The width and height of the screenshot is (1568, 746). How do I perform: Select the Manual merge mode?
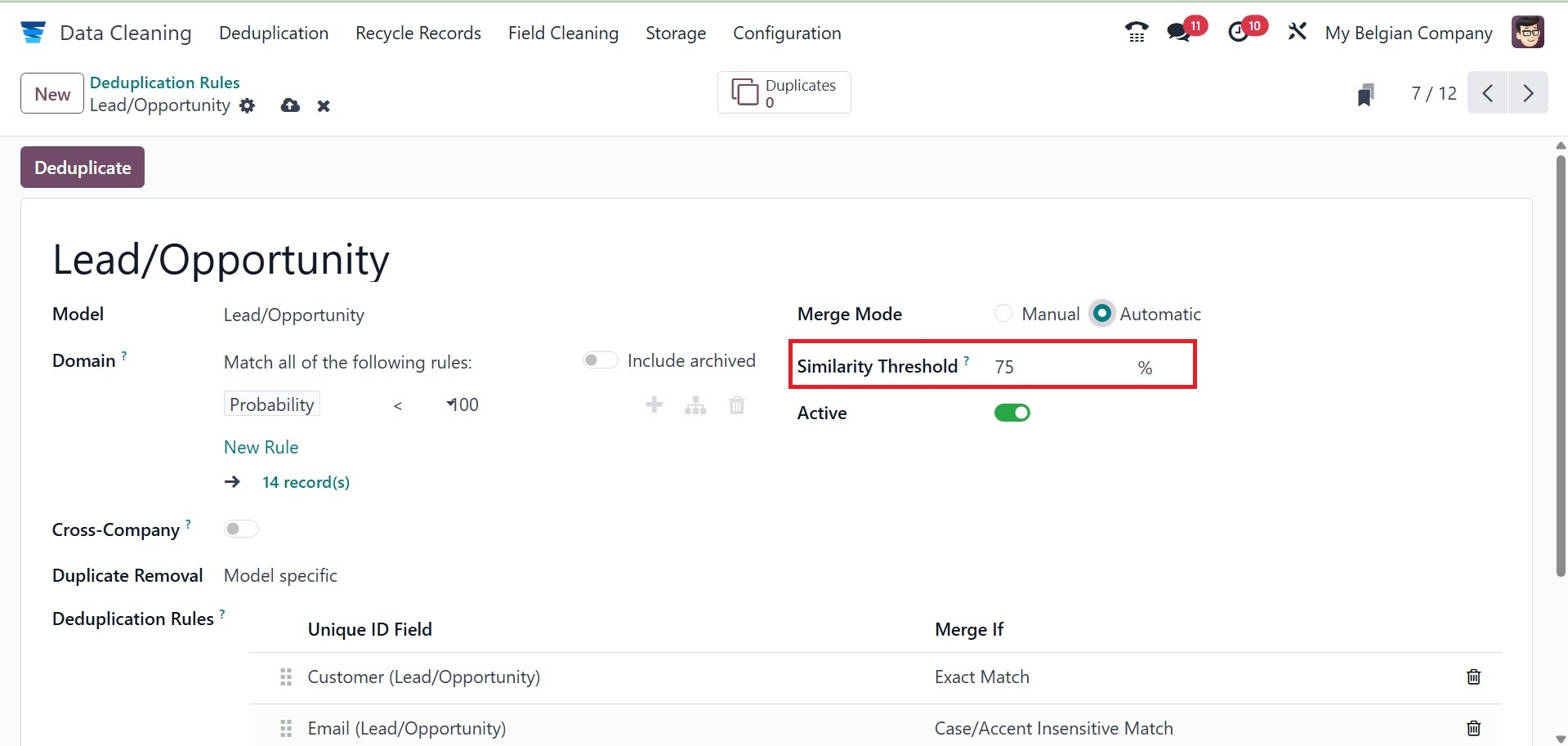tap(1003, 314)
